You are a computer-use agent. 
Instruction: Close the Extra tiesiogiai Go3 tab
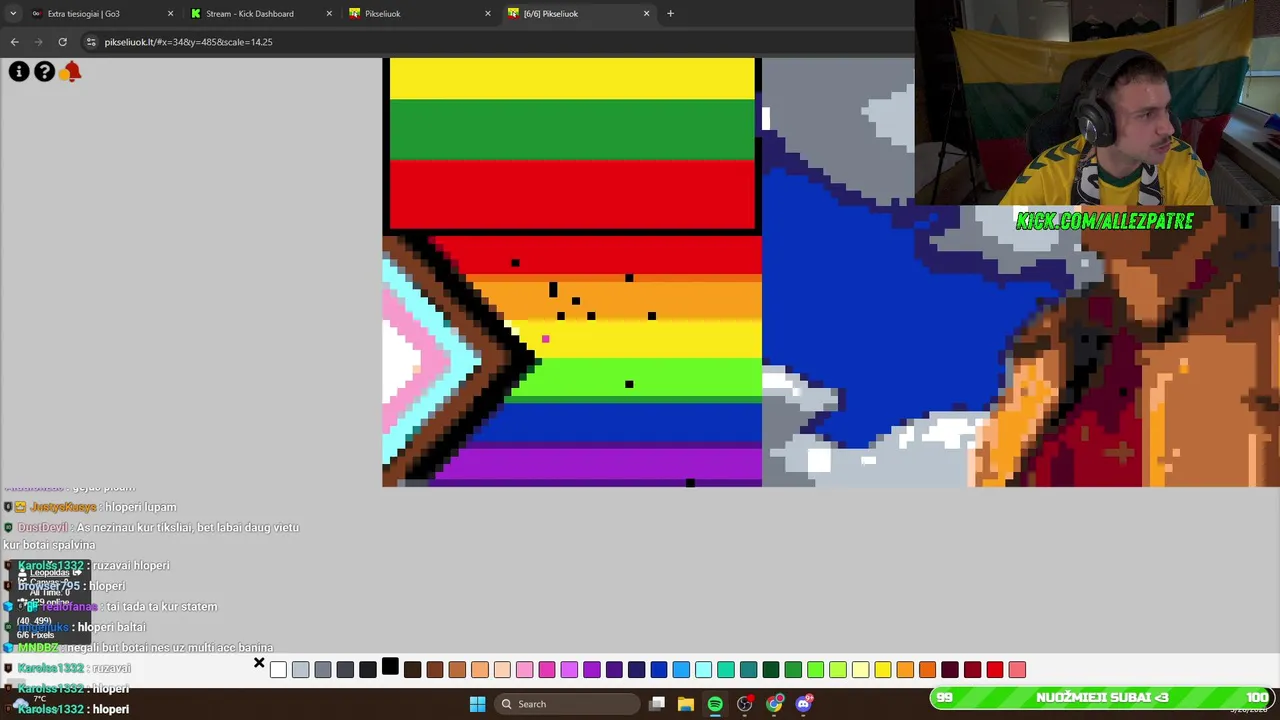[x=170, y=13]
